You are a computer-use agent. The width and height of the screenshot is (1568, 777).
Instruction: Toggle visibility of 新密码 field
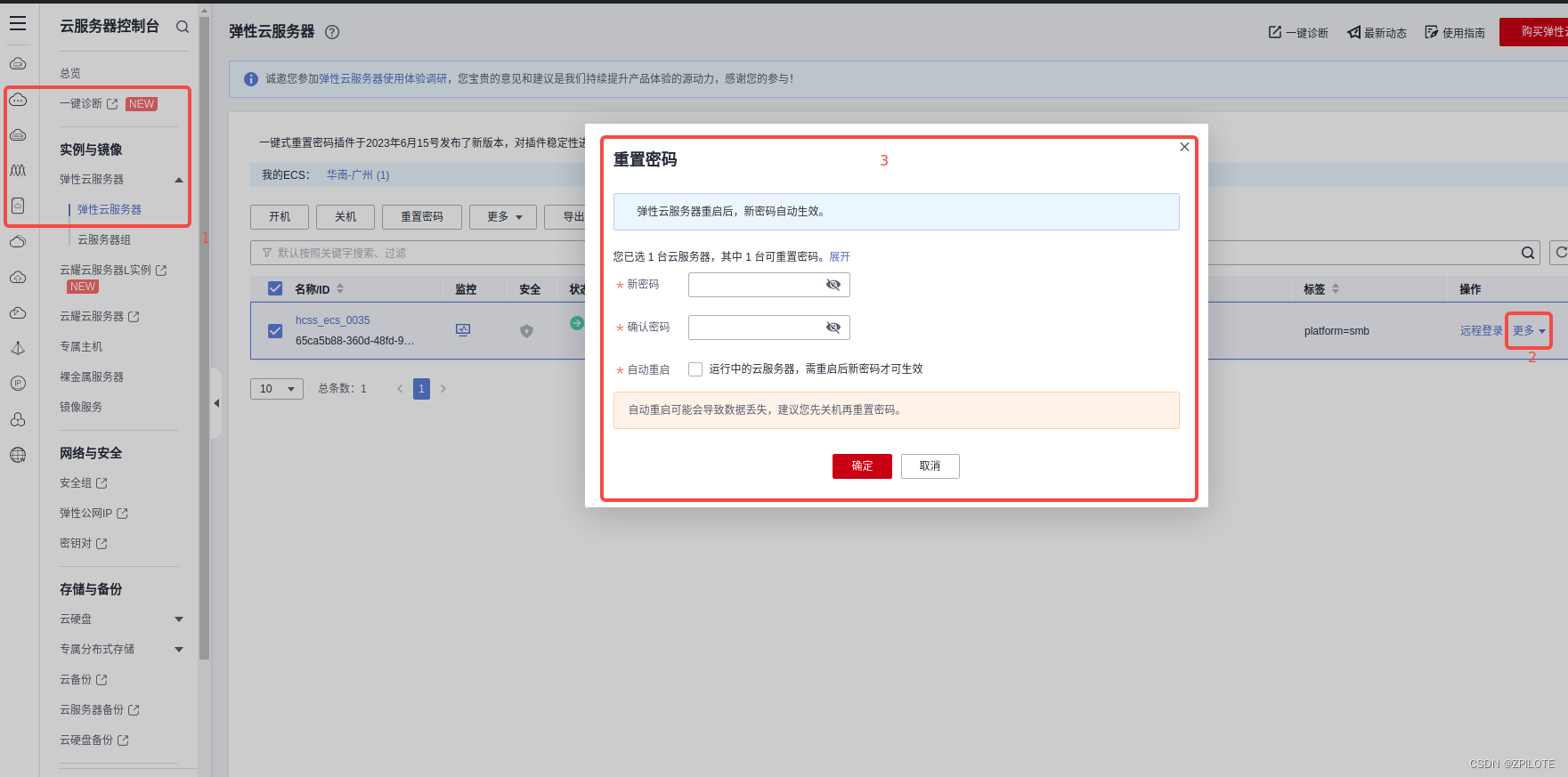(833, 285)
